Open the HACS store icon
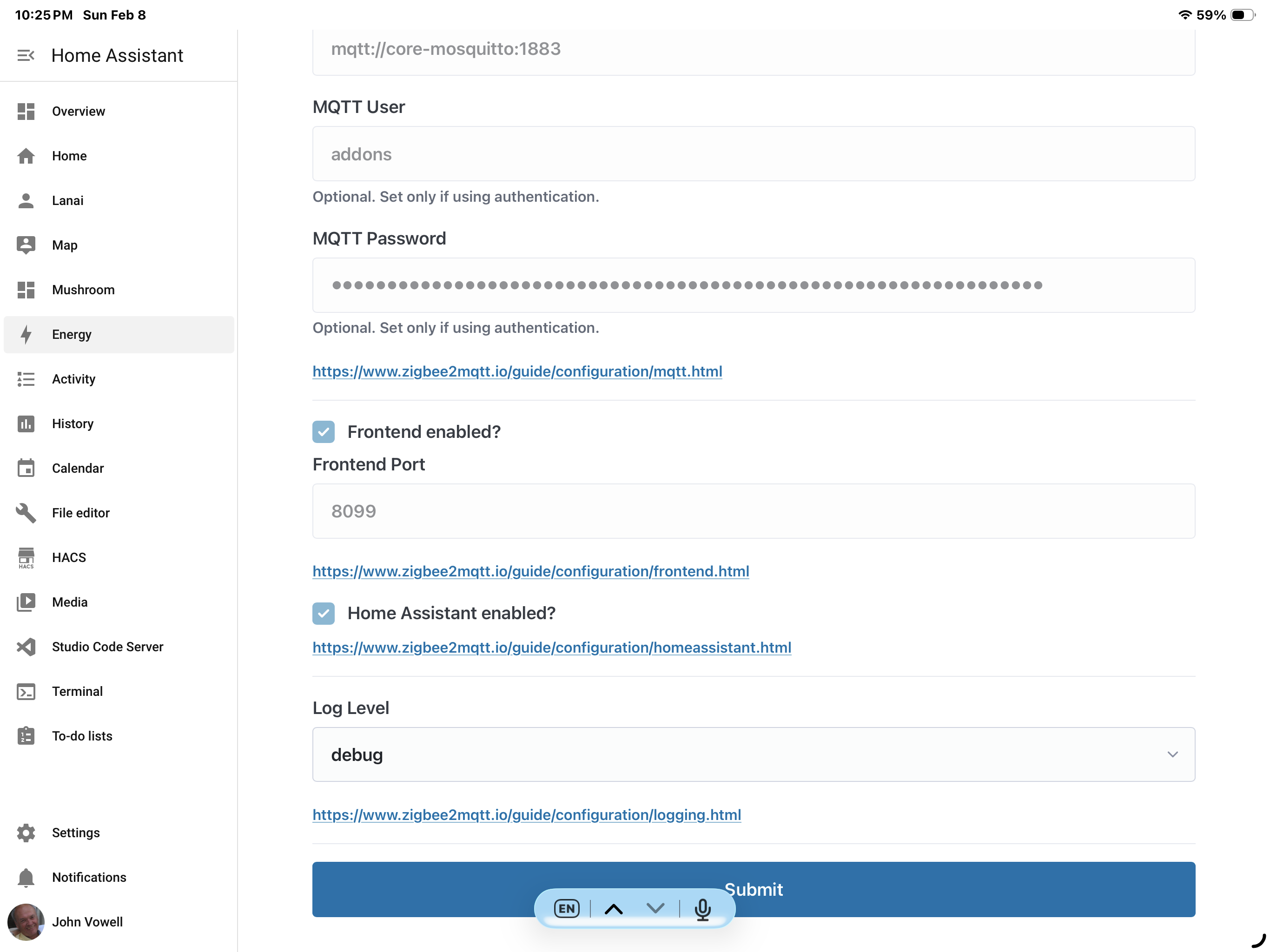This screenshot has height=952, width=1270. pos(26,557)
